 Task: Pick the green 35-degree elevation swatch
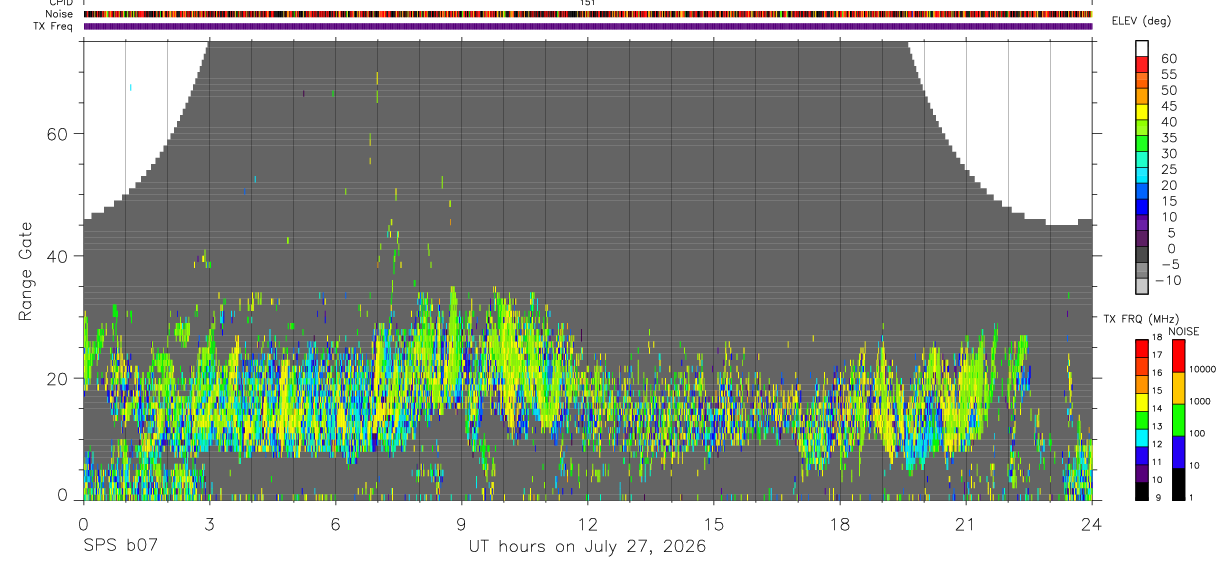tap(1143, 144)
